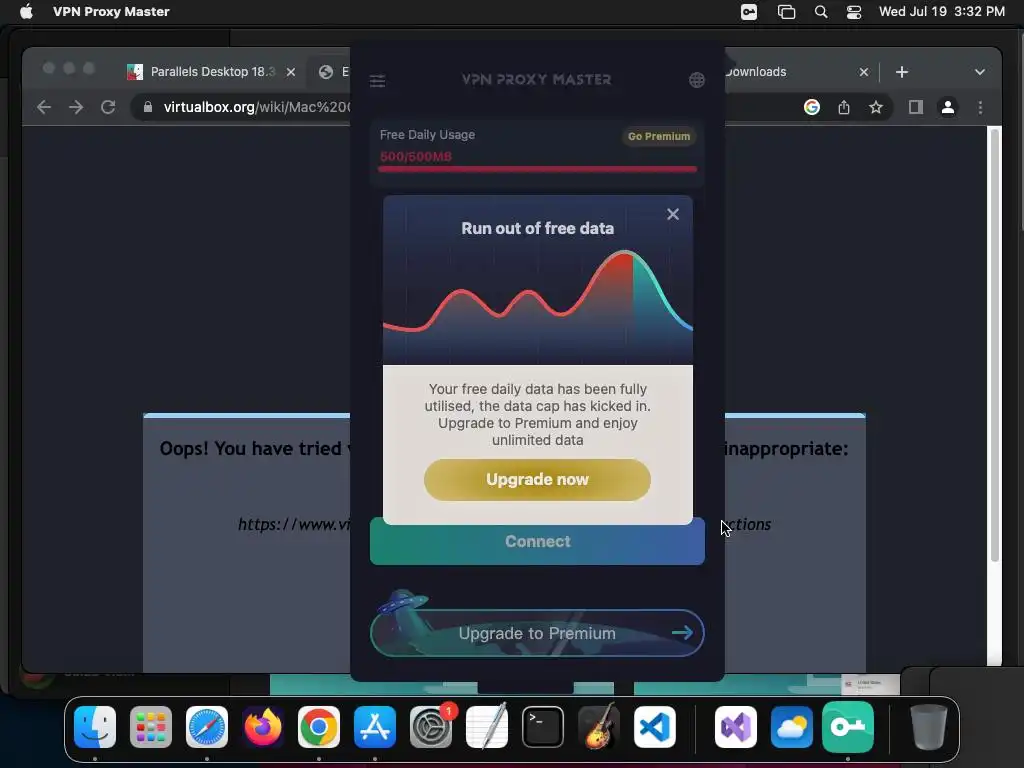Open the VPN Proxy Master app menu

pyautogui.click(x=111, y=12)
